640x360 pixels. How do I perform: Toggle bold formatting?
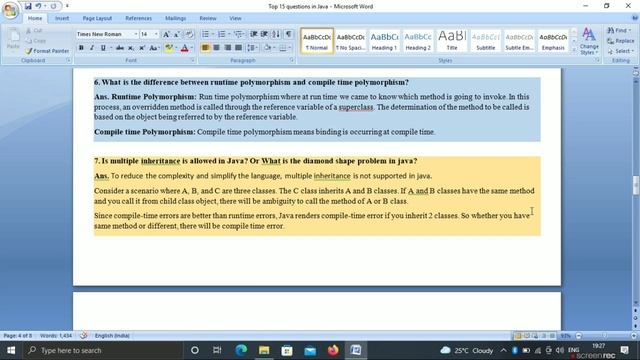tap(81, 48)
